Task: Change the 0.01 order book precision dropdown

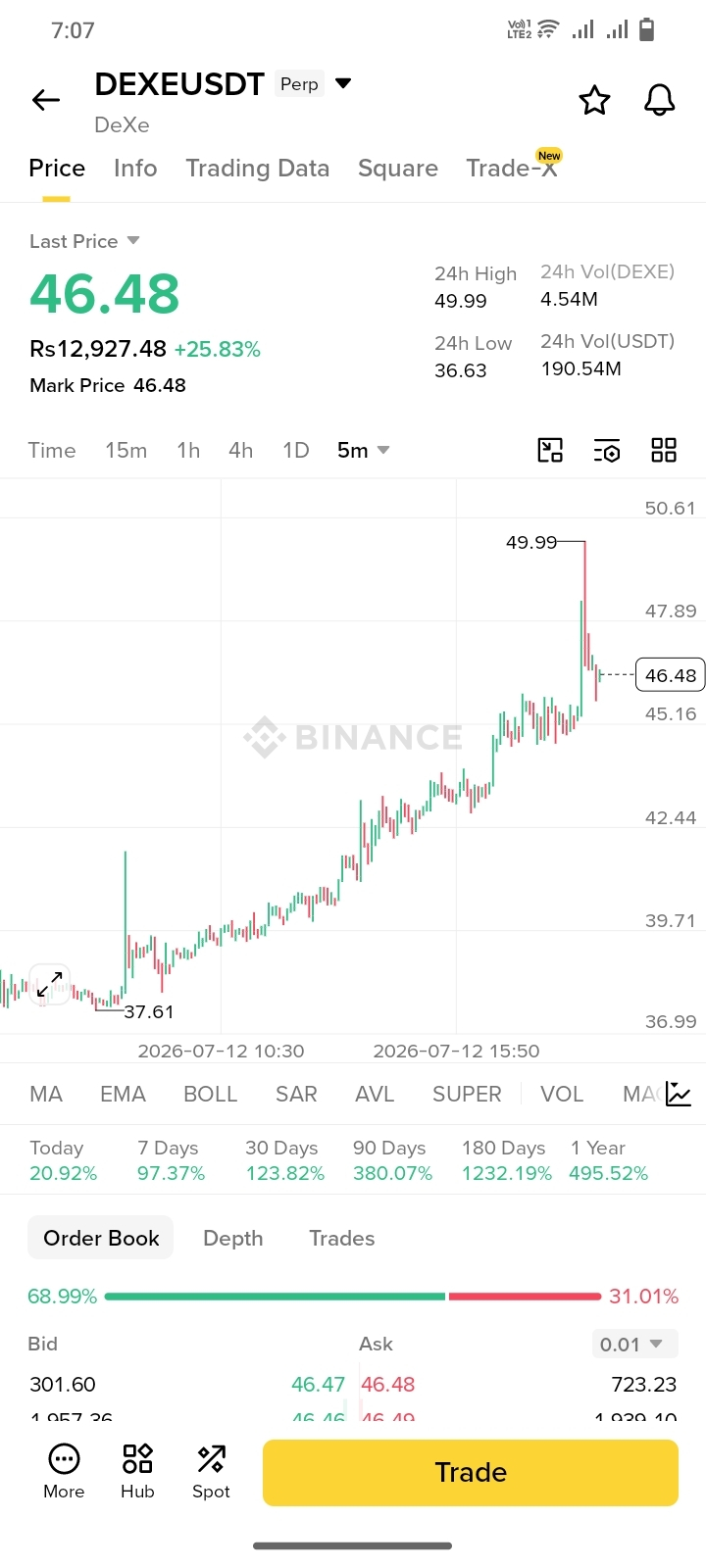Action: [x=634, y=1345]
